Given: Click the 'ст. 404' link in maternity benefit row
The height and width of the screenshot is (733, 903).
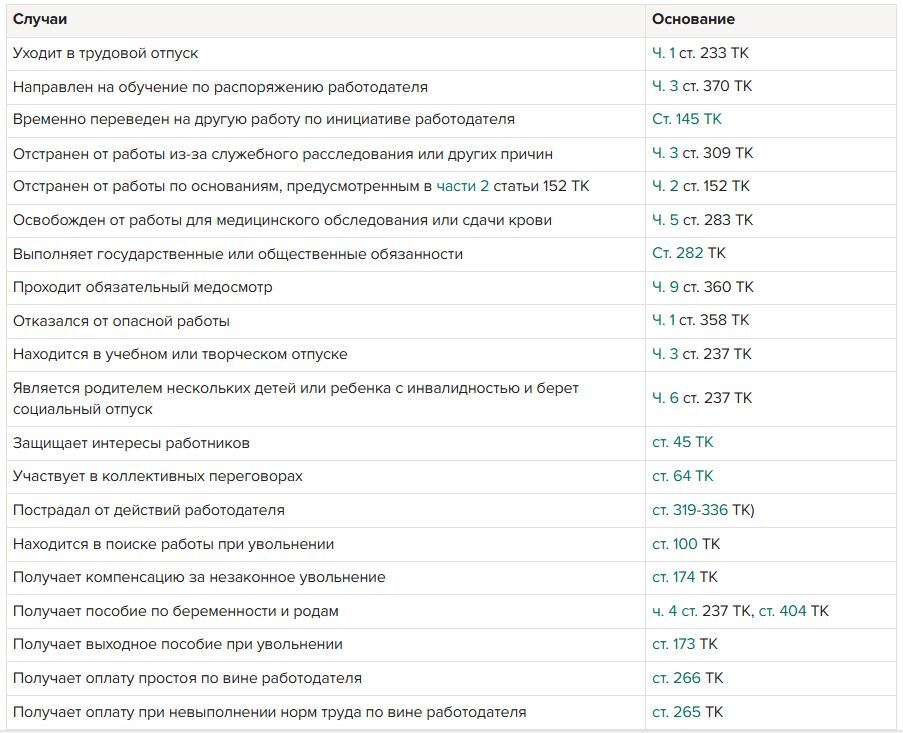Looking at the screenshot, I should 783,611.
